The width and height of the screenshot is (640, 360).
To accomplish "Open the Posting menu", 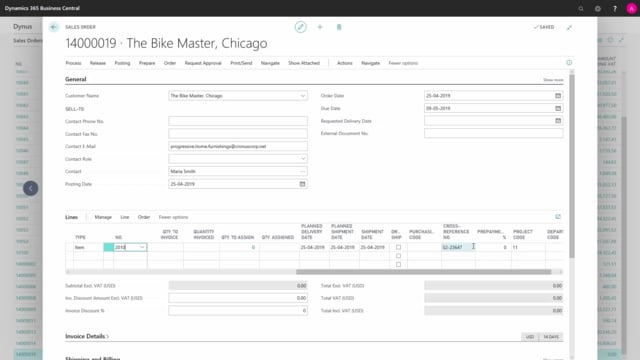I will click(122, 63).
